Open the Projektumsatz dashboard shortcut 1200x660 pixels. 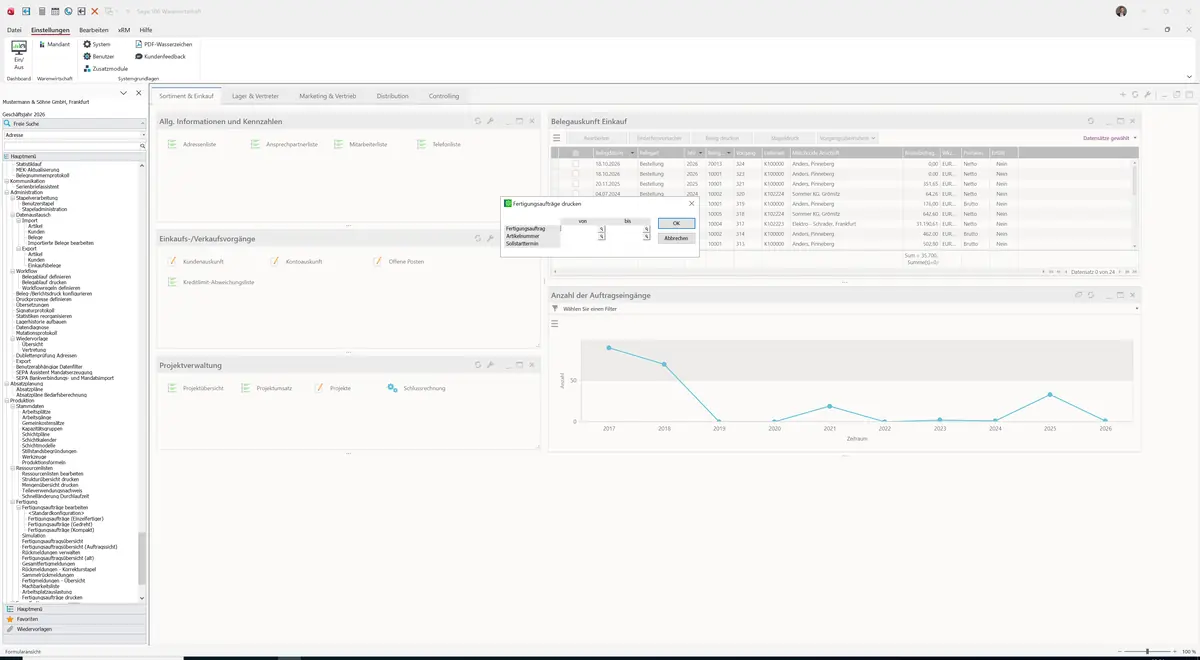pos(267,387)
